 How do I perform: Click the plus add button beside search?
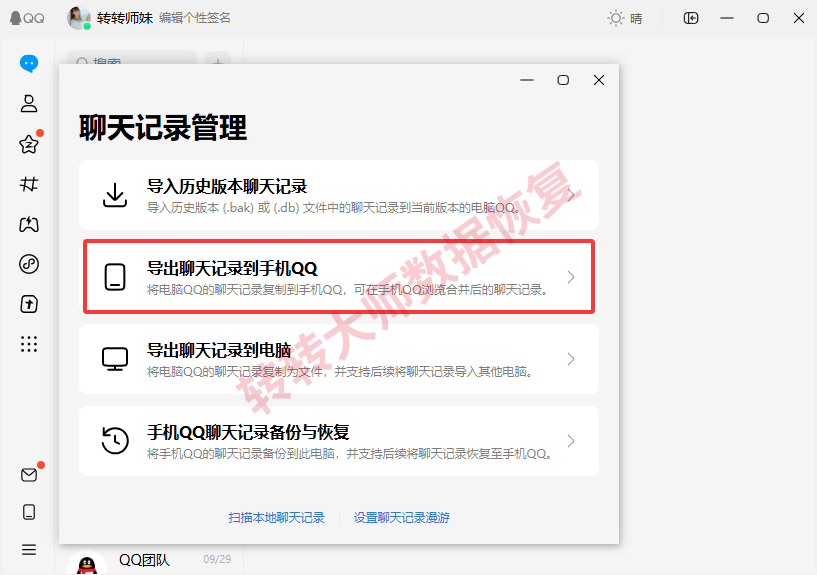pyautogui.click(x=218, y=58)
